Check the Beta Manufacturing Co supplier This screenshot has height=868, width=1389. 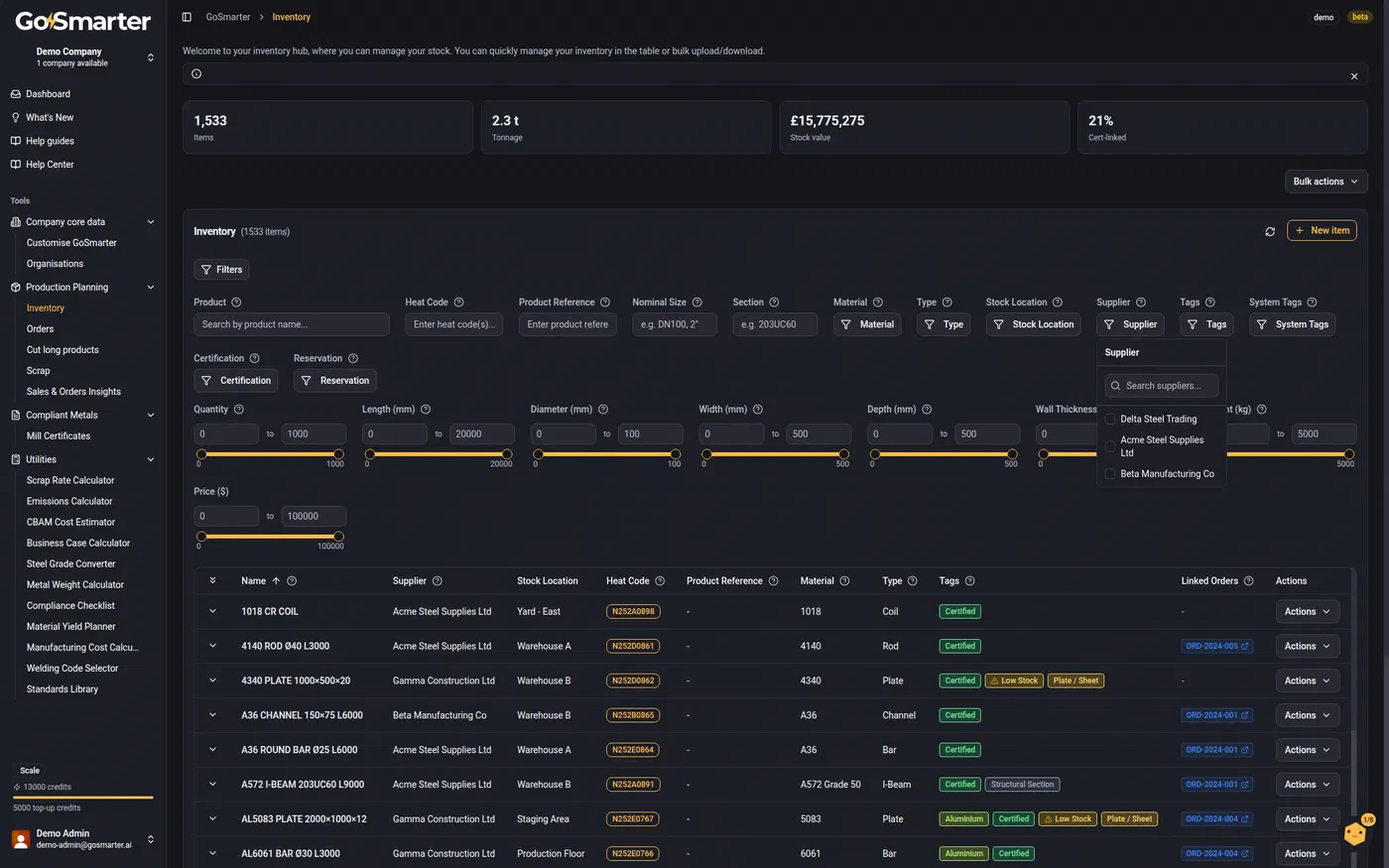(1110, 474)
